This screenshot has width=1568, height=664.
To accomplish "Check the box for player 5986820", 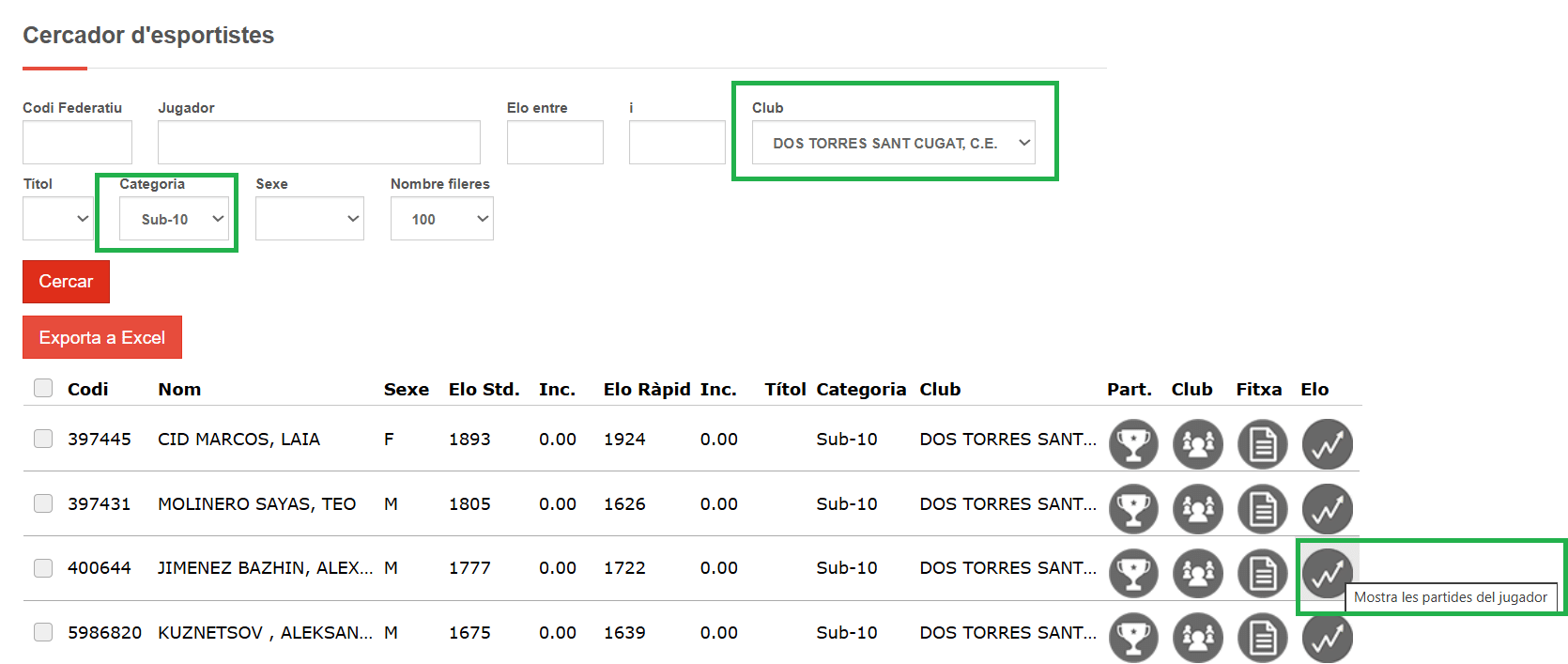I will (43, 632).
